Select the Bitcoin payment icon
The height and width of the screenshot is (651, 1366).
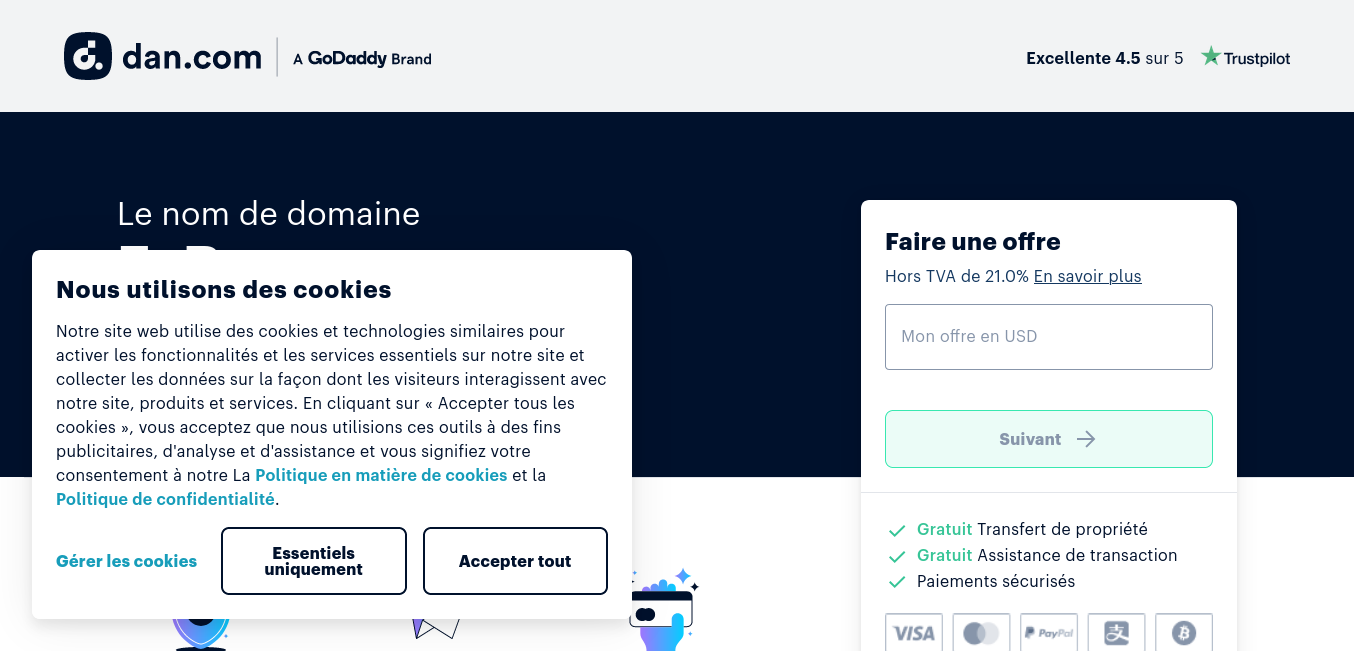1184,633
